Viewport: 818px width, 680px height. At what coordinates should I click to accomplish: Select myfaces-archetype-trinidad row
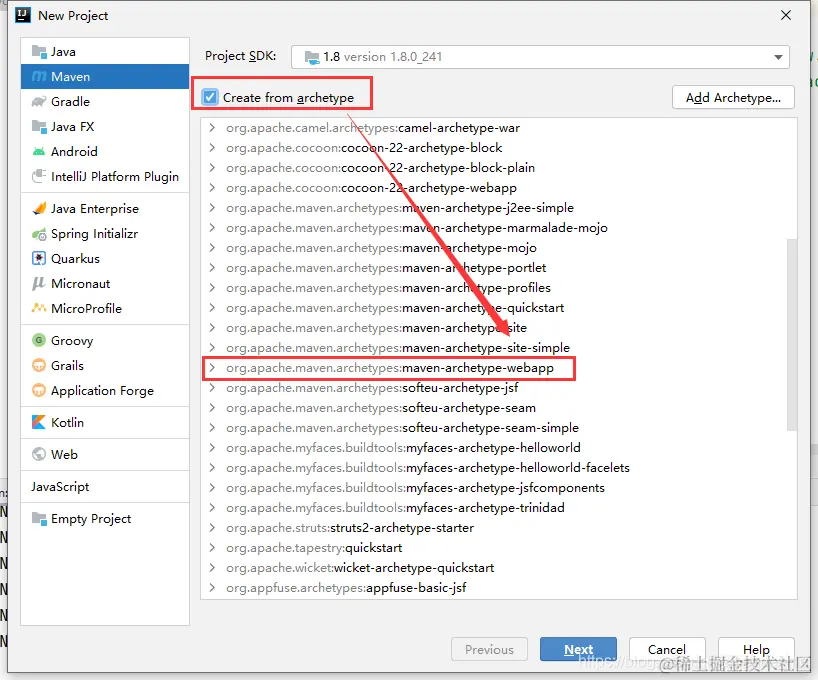pos(499,508)
